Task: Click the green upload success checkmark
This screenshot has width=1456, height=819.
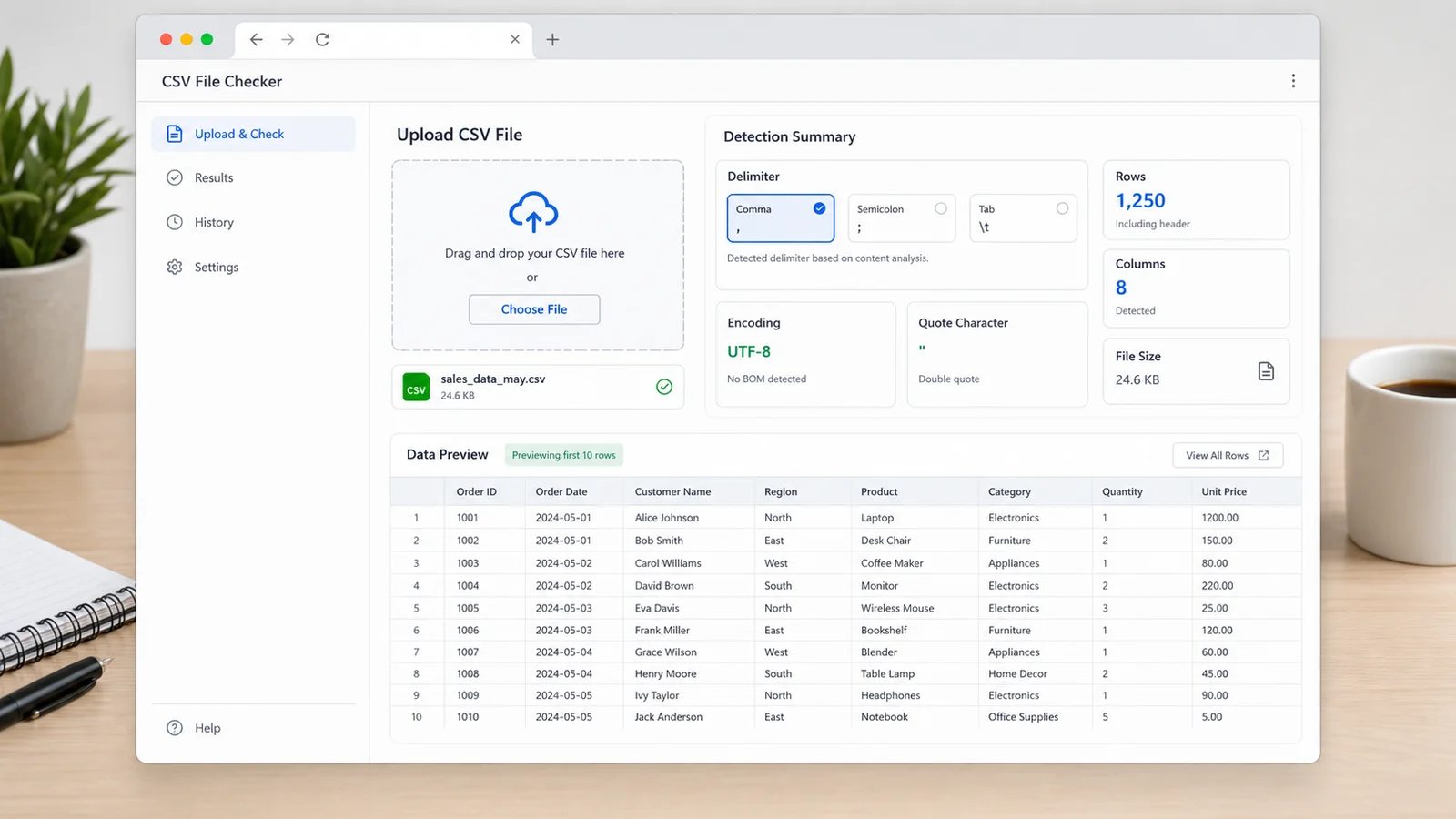Action: tap(664, 387)
